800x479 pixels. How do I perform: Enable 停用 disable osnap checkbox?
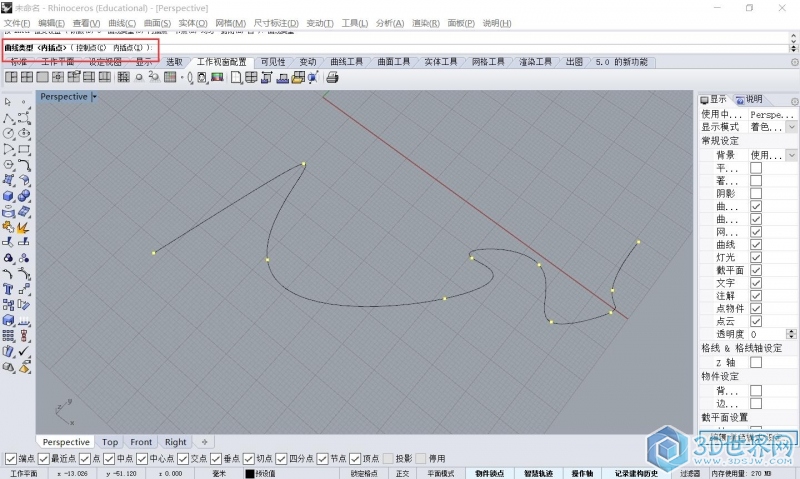point(421,459)
